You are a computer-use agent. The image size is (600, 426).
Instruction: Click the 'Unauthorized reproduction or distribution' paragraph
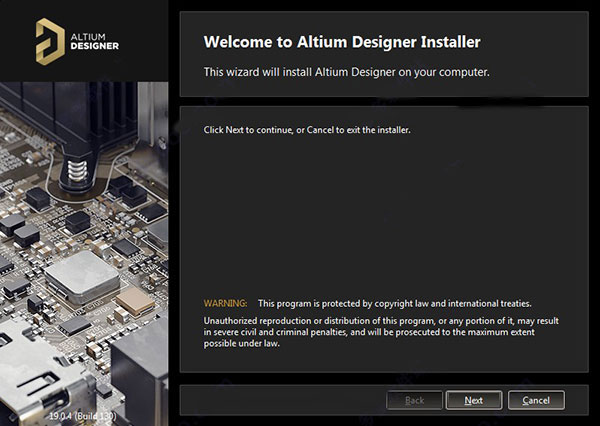tap(381, 332)
